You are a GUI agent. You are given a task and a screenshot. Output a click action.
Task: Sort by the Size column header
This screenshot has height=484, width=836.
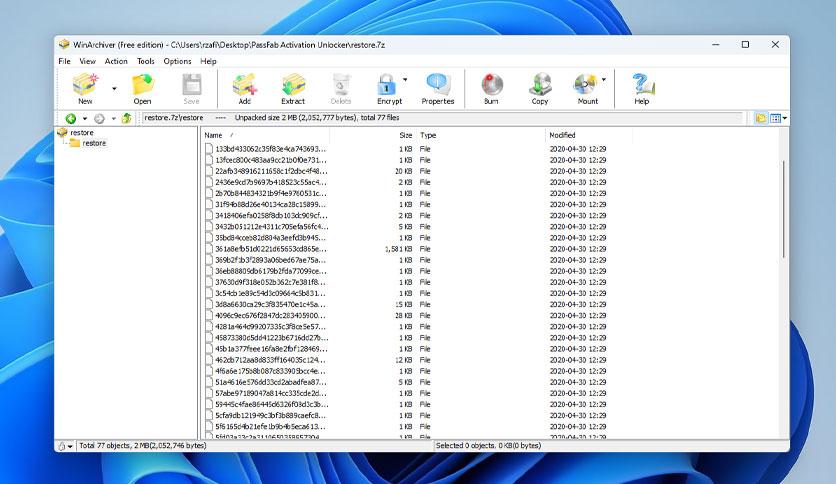click(373, 135)
